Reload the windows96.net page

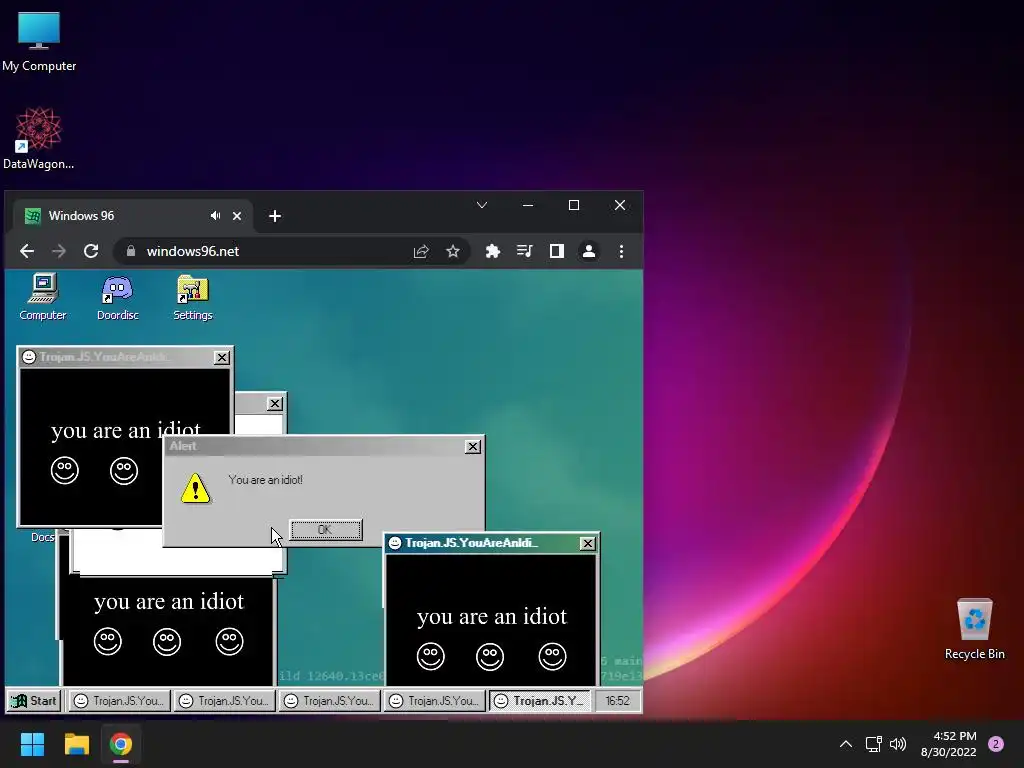(91, 251)
